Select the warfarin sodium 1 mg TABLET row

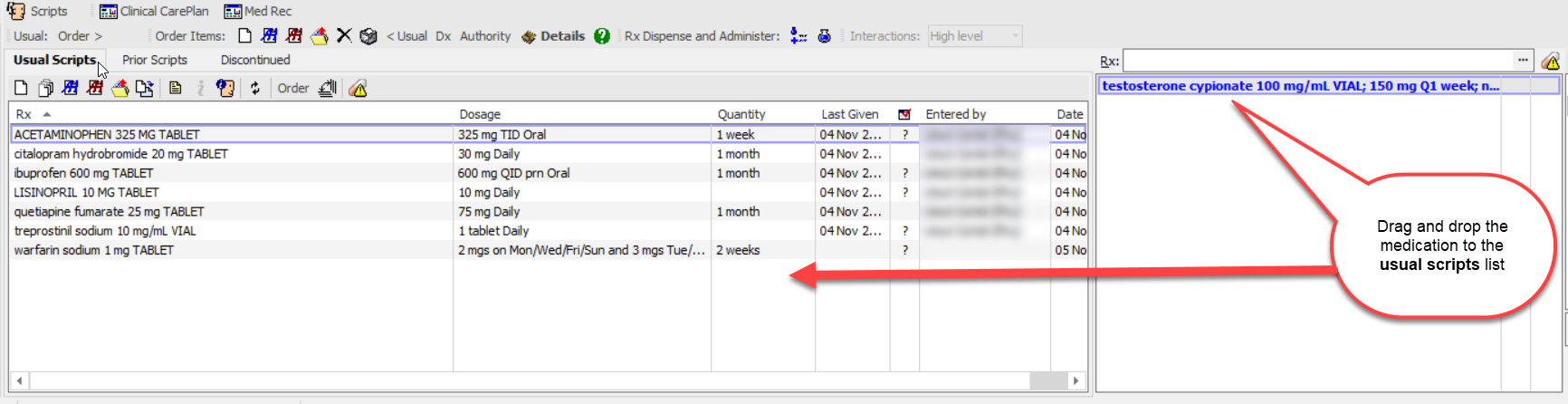click(x=93, y=250)
